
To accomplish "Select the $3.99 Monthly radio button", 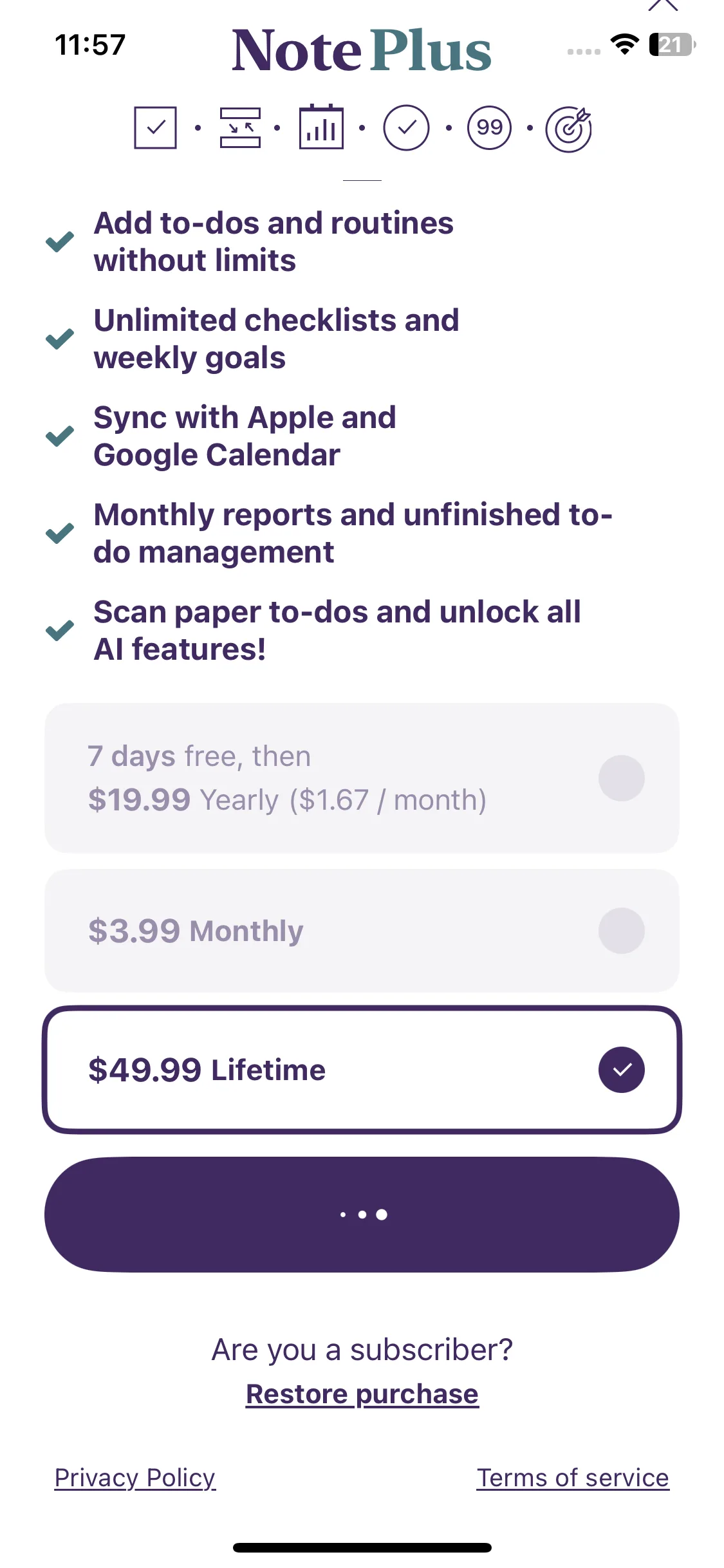I will click(x=621, y=931).
